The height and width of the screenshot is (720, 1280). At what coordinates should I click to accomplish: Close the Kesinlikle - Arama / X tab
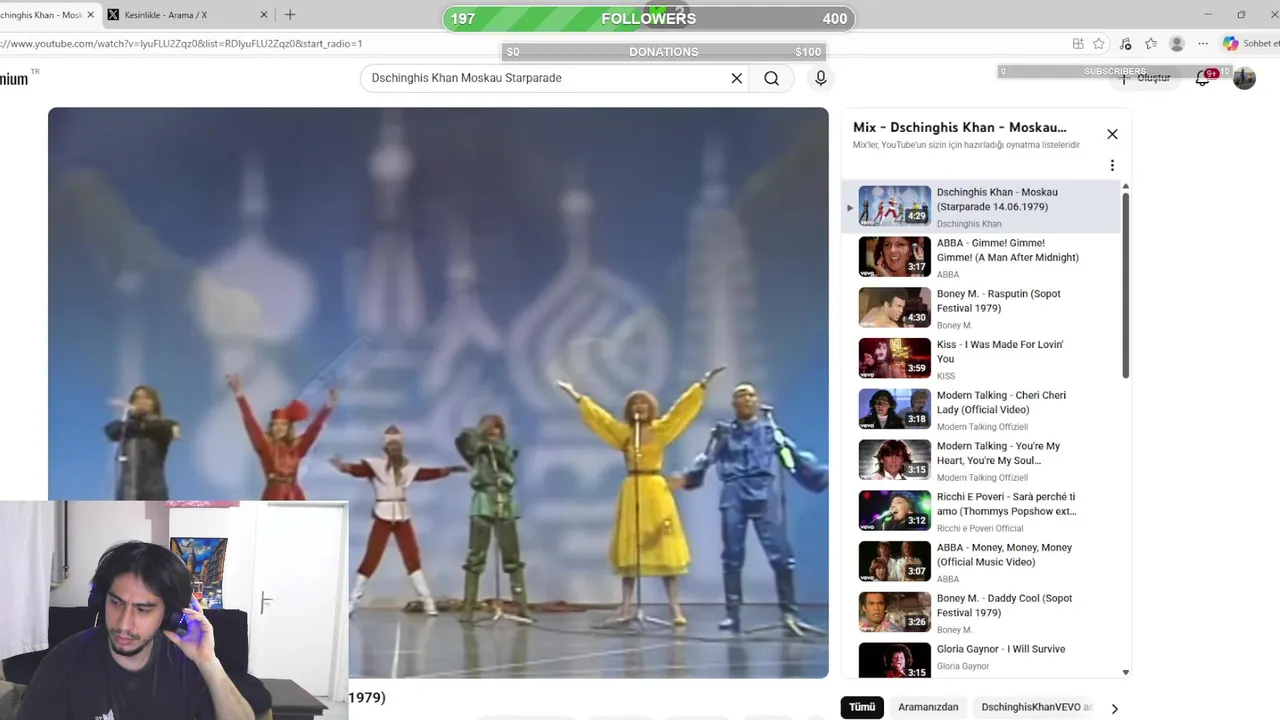264,15
